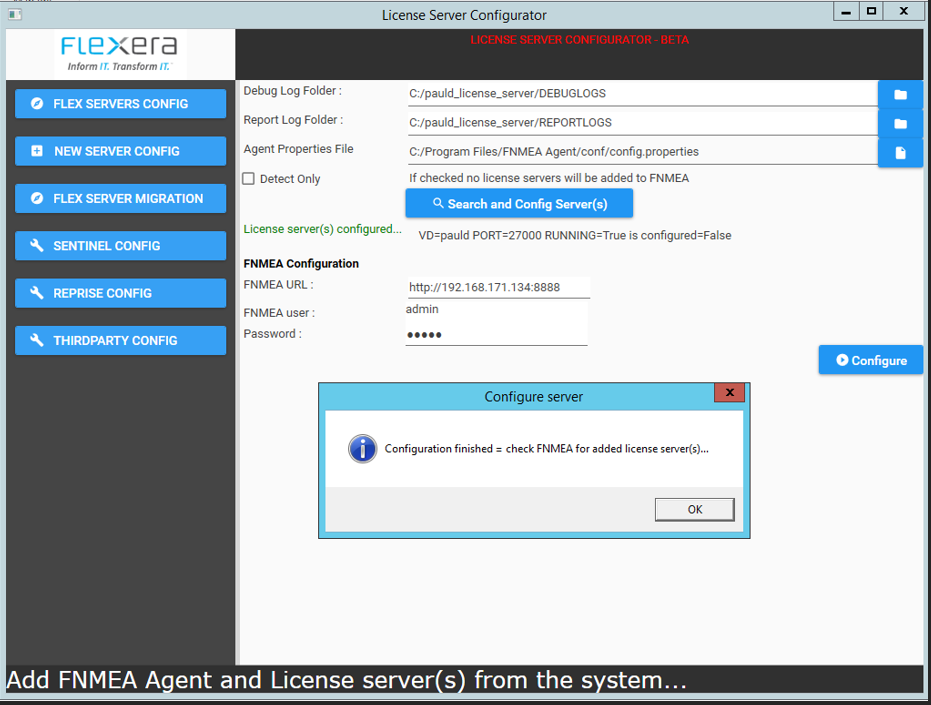The image size is (931, 705).
Task: Click the Configure button
Action: coord(870,360)
